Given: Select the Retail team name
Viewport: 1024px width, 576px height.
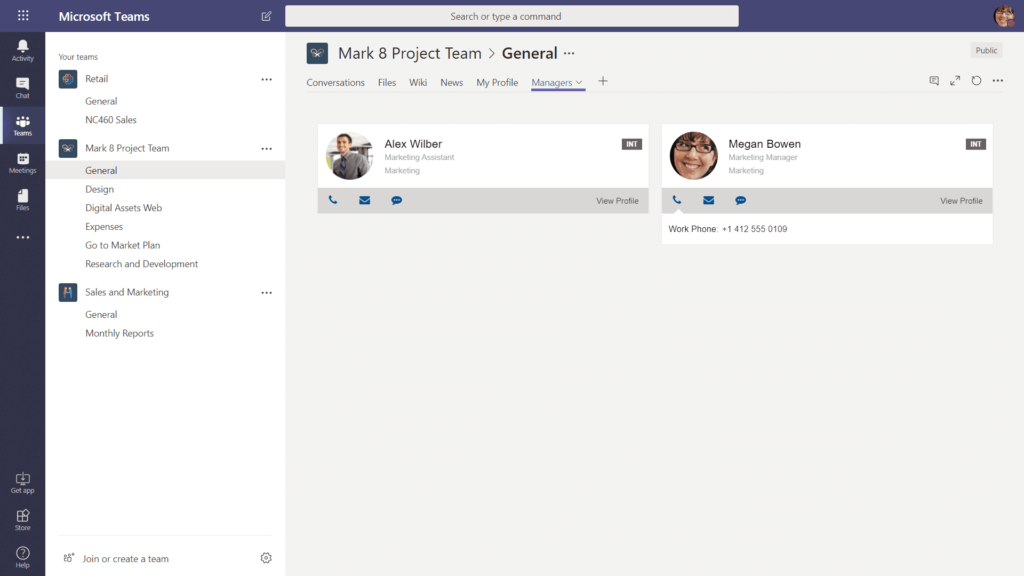Looking at the screenshot, I should pos(97,79).
